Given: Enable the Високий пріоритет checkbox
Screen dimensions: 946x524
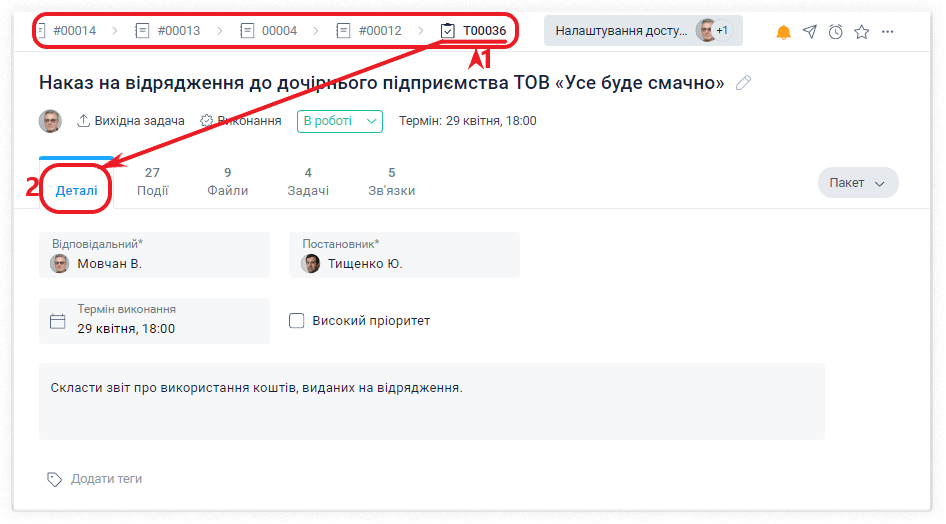Looking at the screenshot, I should (296, 321).
